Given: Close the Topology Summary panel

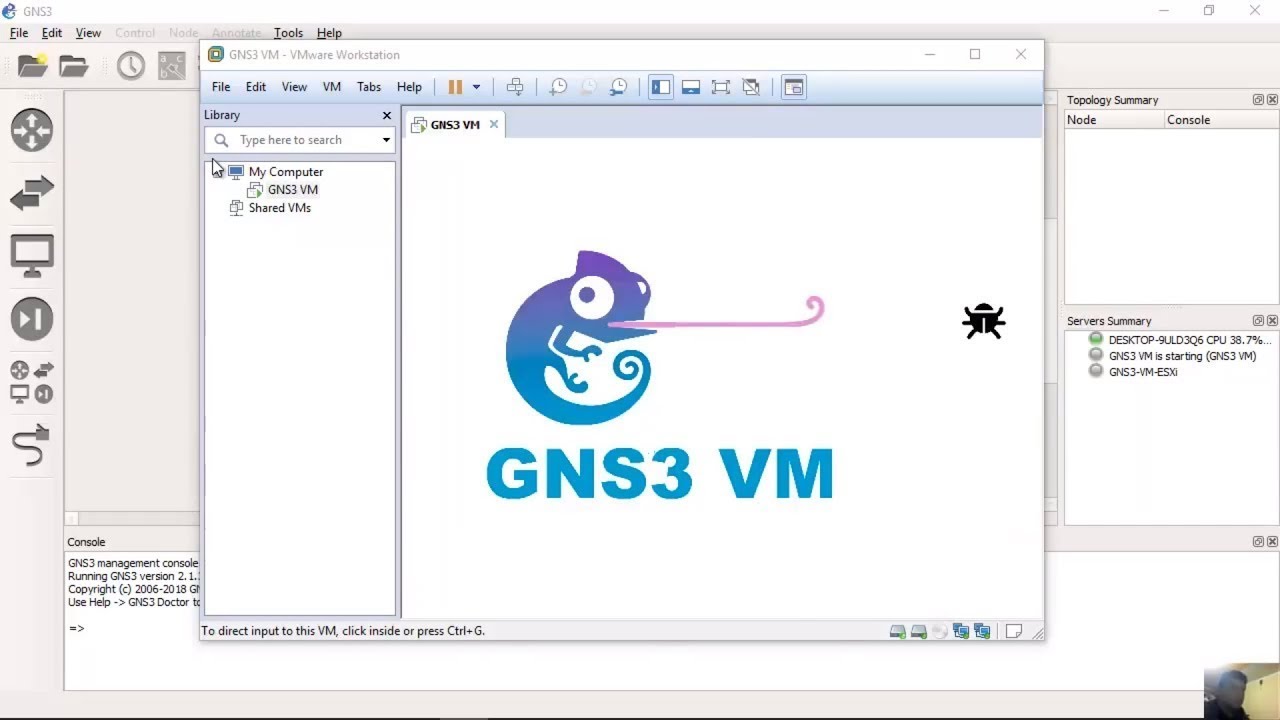Looking at the screenshot, I should click(x=1272, y=100).
